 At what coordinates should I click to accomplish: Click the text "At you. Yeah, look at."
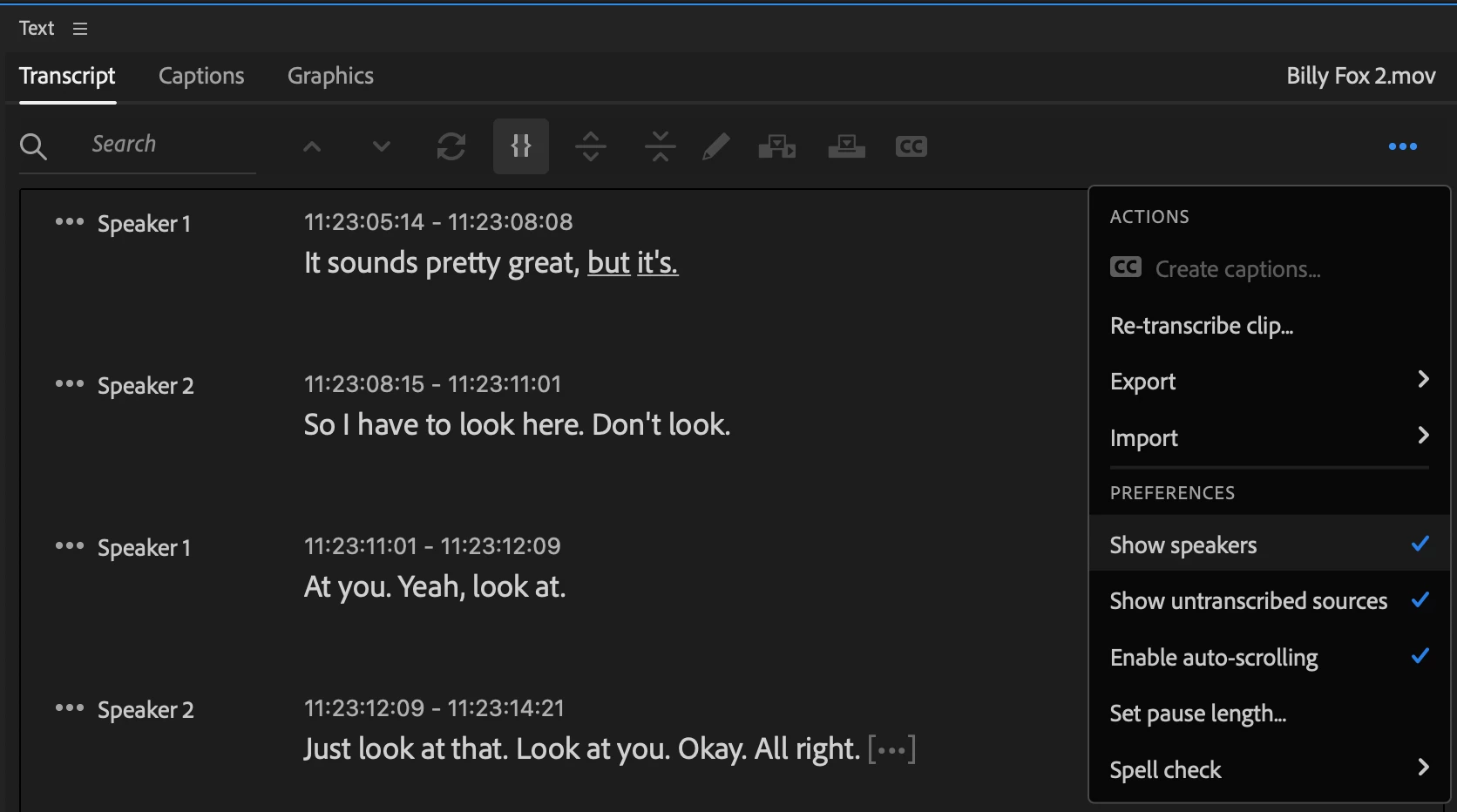coord(435,587)
